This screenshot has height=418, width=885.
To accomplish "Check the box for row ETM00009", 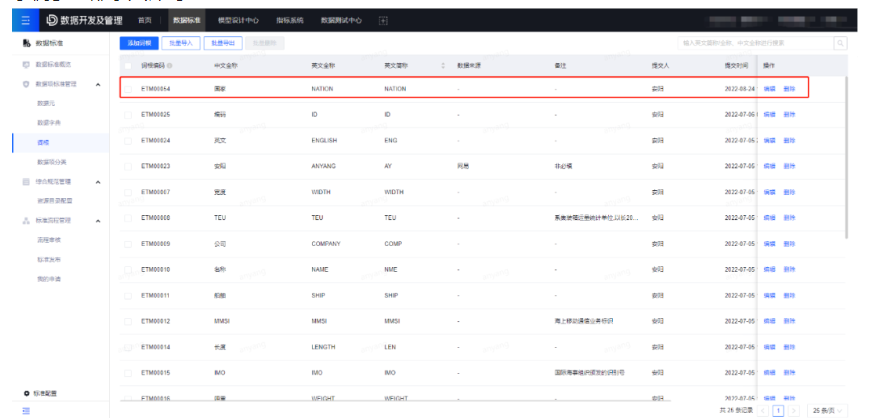I will pyautogui.click(x=128, y=244).
